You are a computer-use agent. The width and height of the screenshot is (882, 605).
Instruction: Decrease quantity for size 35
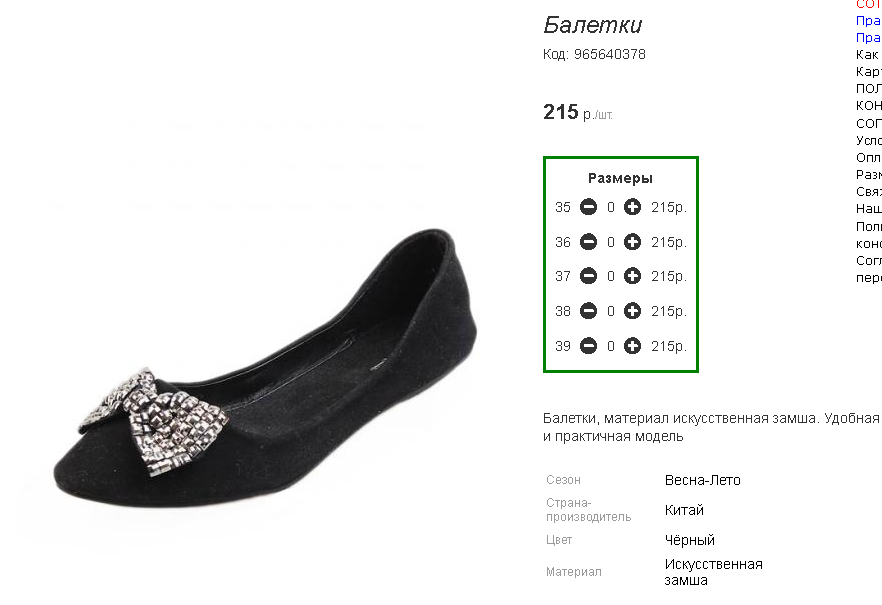[588, 207]
